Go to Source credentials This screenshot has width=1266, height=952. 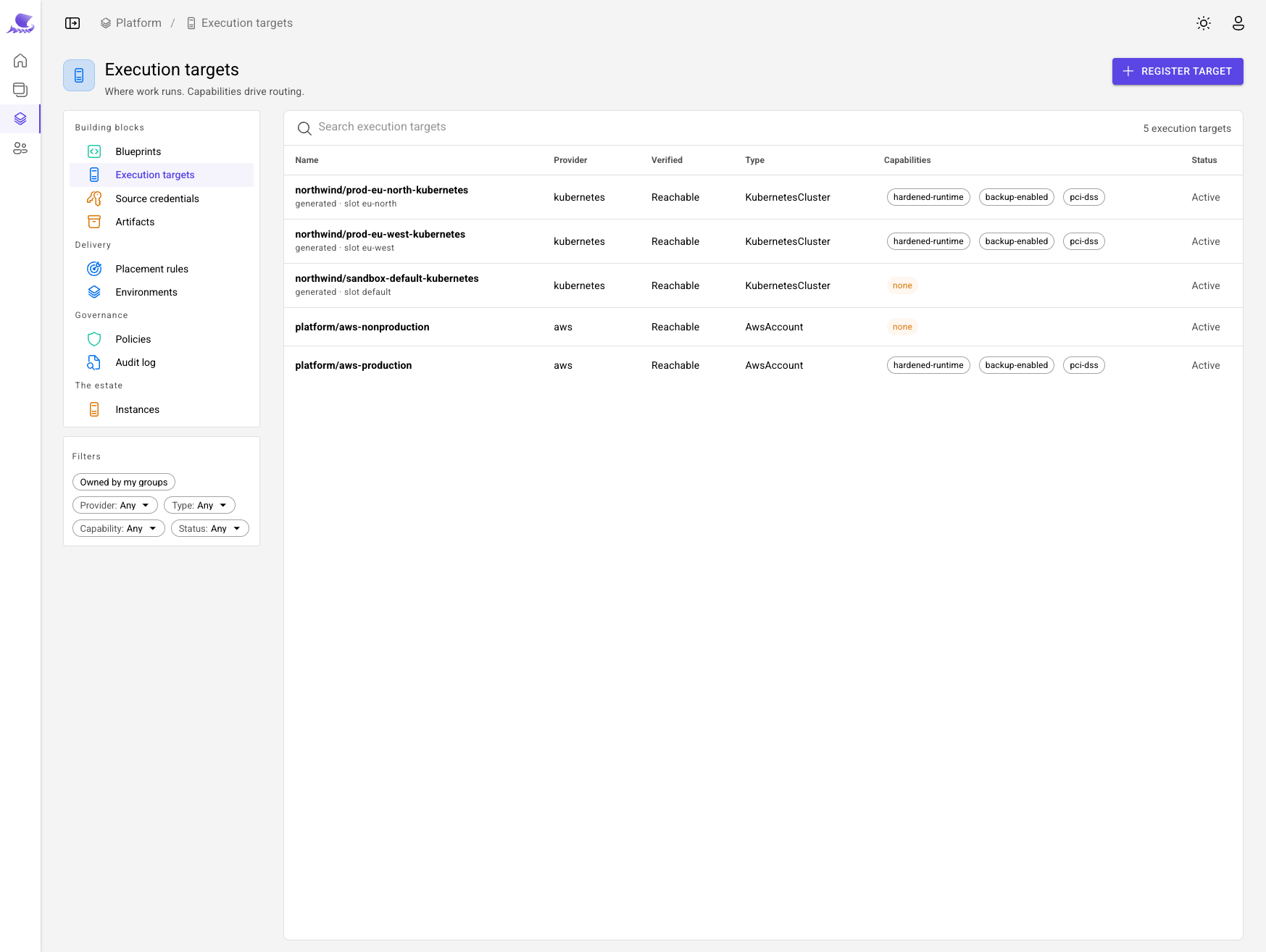162,199
